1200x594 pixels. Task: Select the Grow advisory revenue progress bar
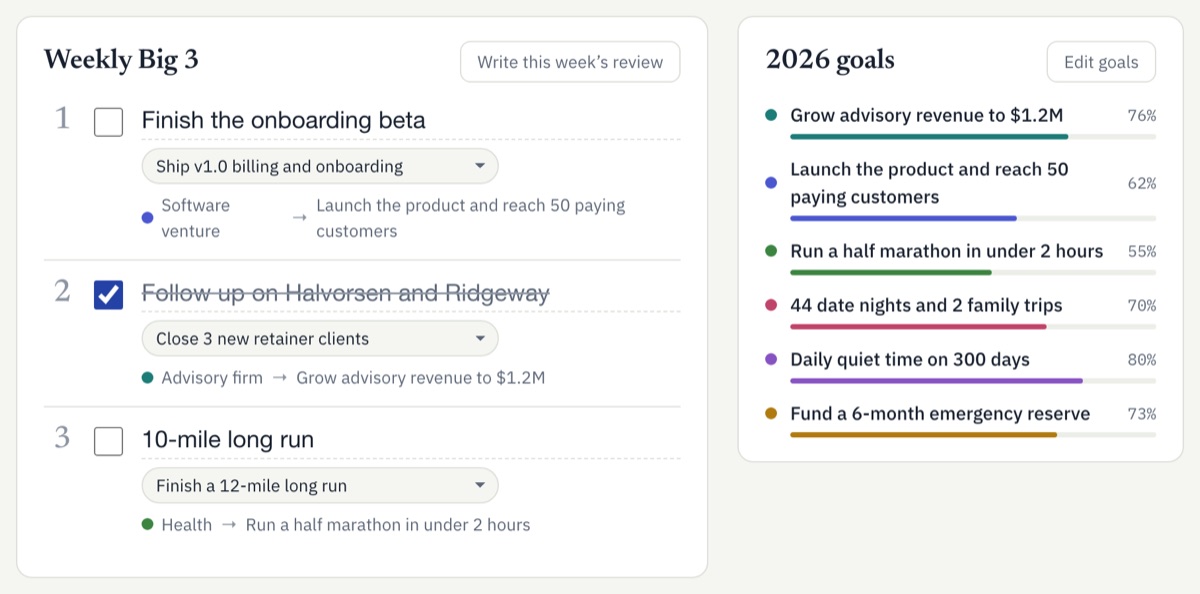973,136
